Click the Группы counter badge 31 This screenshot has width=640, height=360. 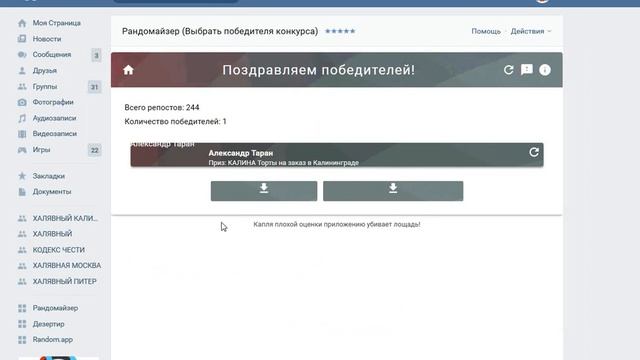click(x=94, y=87)
